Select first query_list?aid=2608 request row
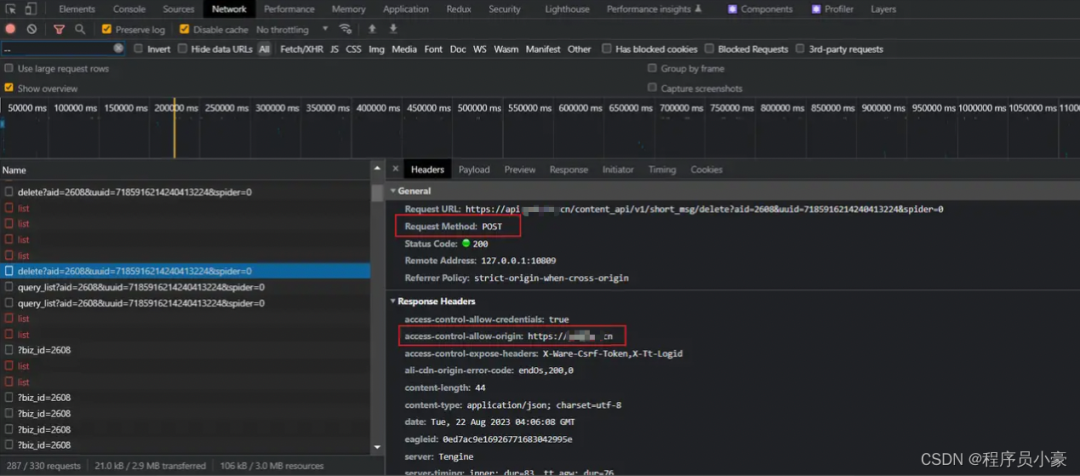Screen dimensions: 1080x476 (185, 287)
